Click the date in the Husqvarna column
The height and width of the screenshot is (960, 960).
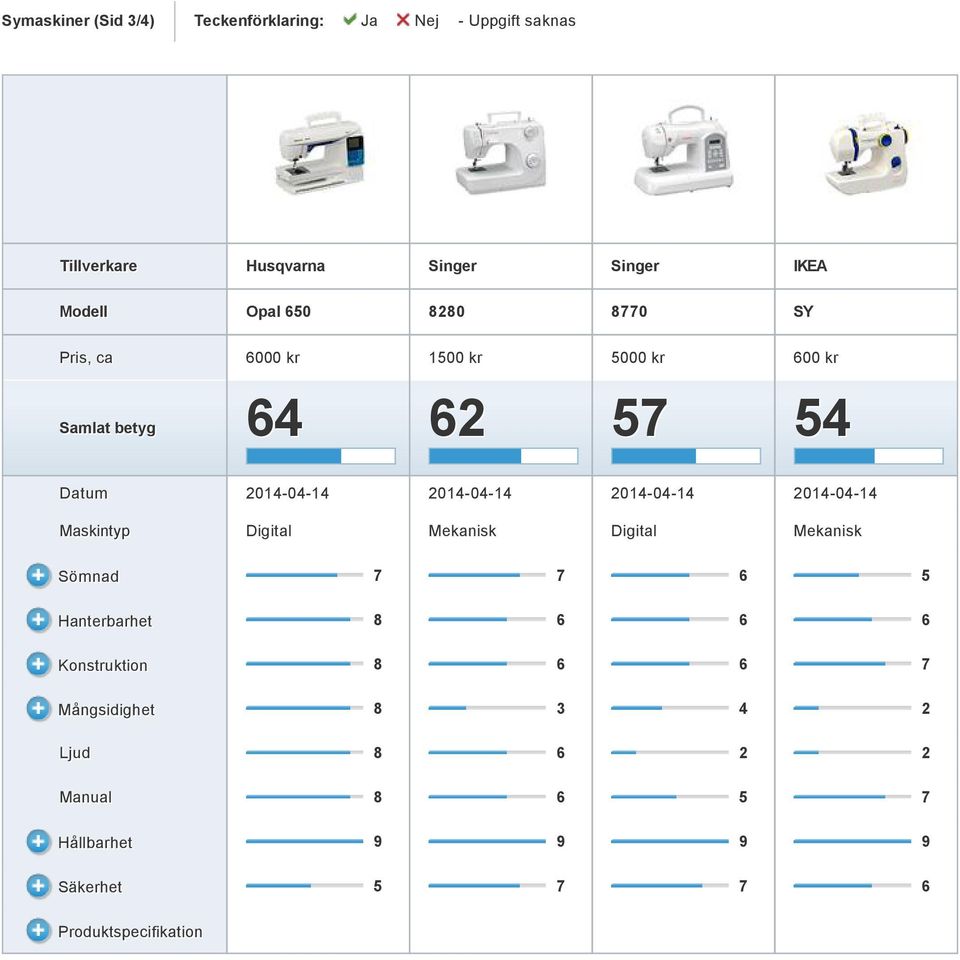287,493
